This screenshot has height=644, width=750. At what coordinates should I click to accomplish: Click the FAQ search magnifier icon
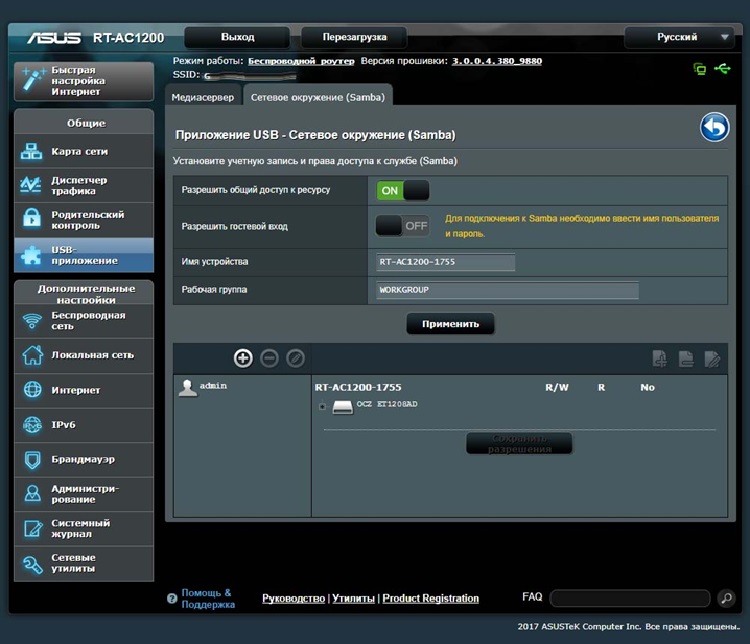pyautogui.click(x=727, y=598)
